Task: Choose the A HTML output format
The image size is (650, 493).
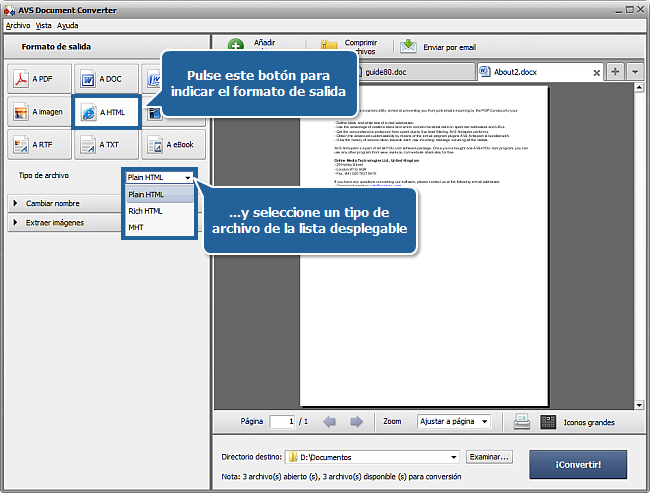Action: point(106,112)
